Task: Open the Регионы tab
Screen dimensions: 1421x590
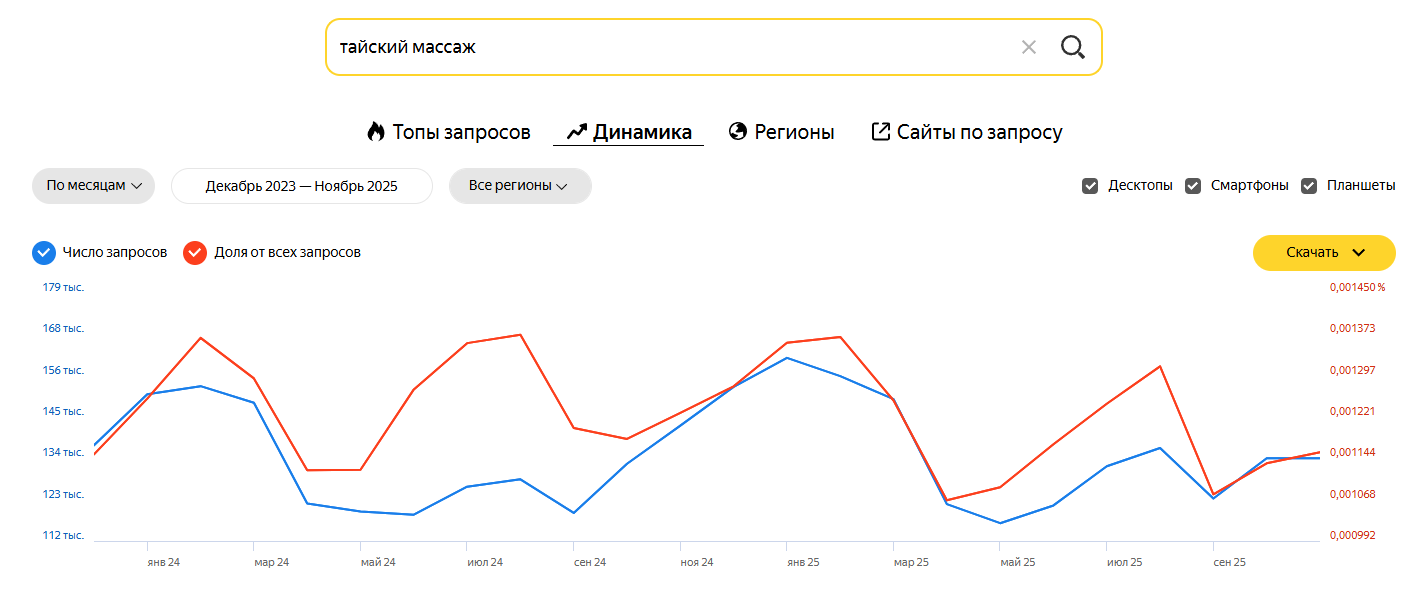Action: pos(794,132)
